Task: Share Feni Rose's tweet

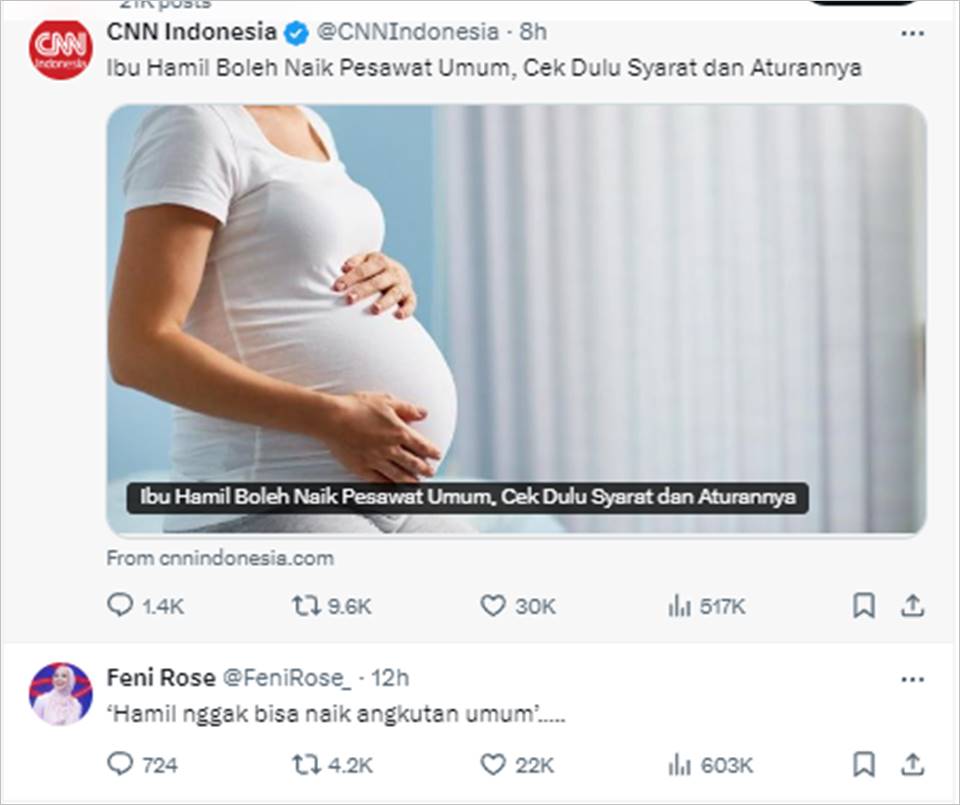Action: click(x=912, y=764)
